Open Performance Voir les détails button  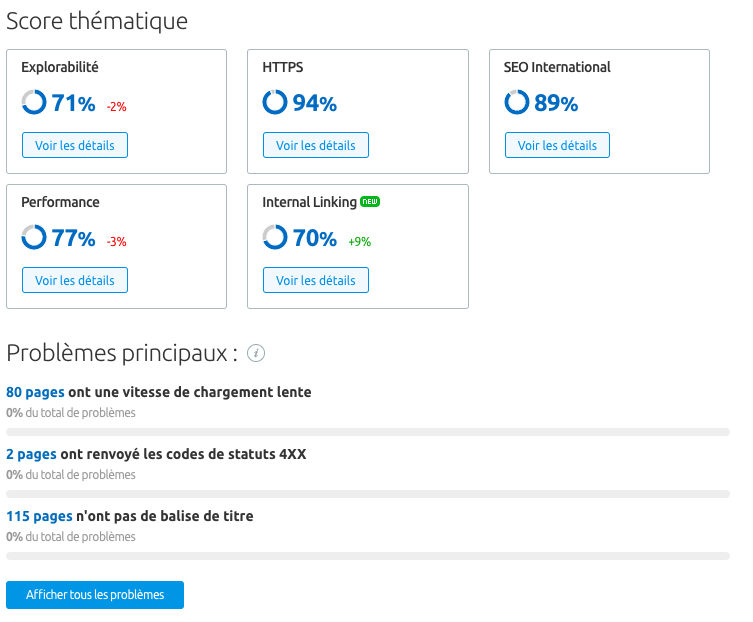pos(75,280)
